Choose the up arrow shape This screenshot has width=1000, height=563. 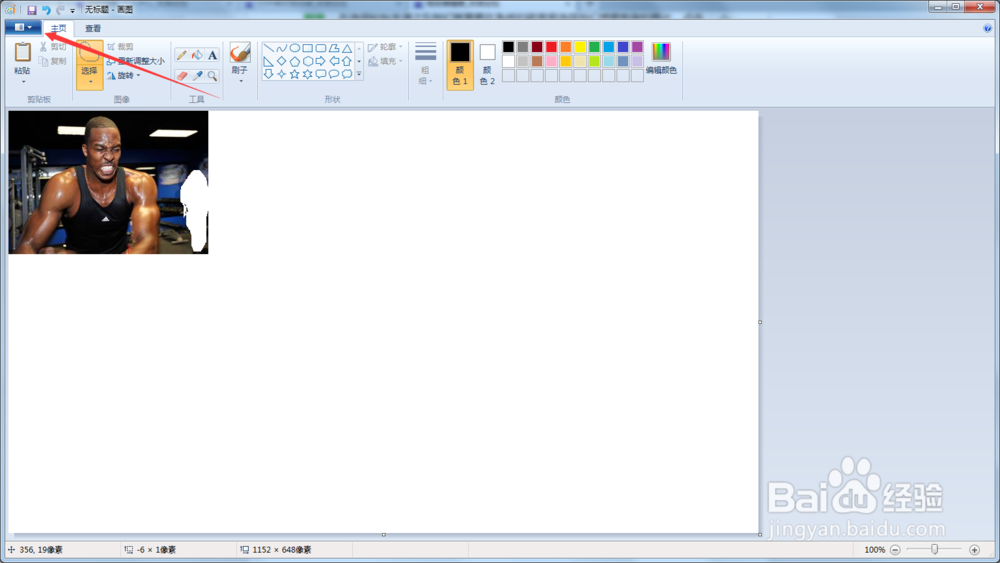tap(347, 61)
